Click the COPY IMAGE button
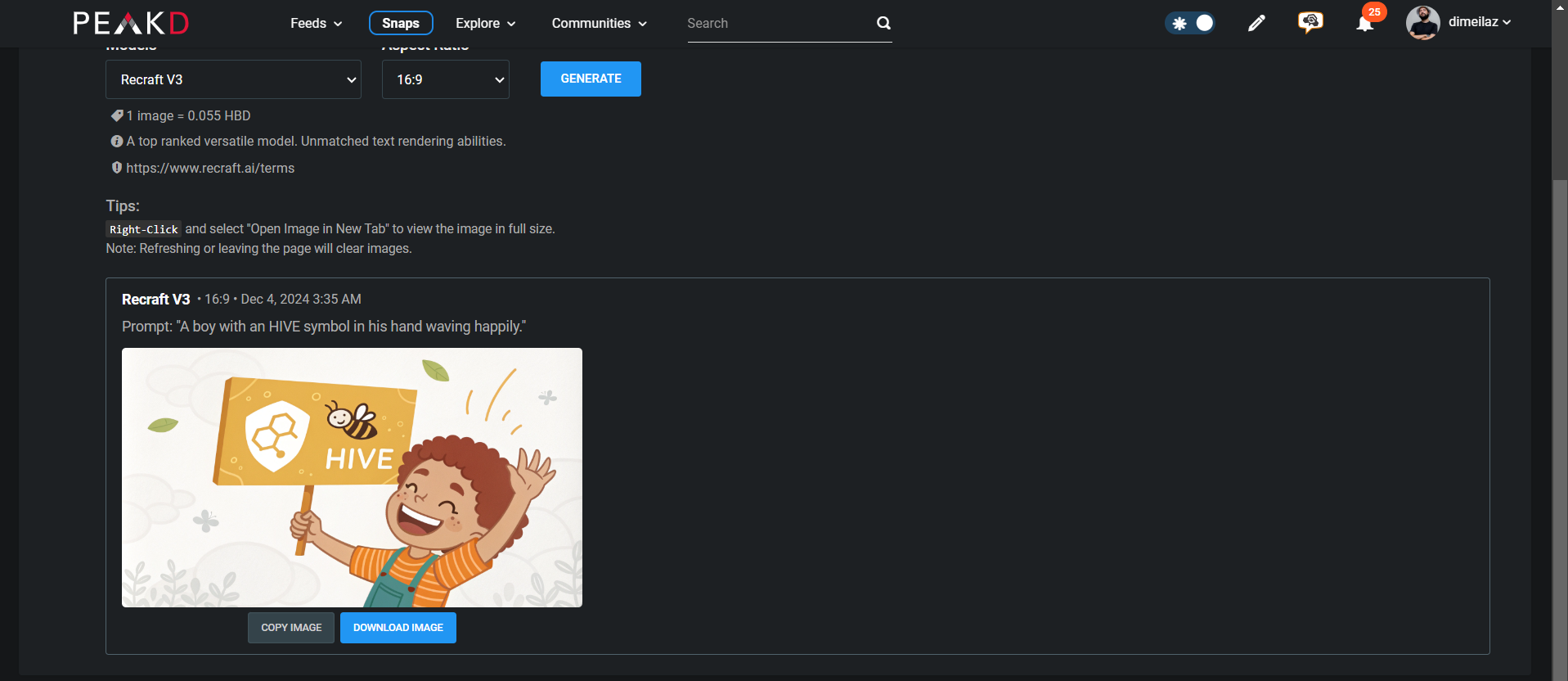 (291, 628)
